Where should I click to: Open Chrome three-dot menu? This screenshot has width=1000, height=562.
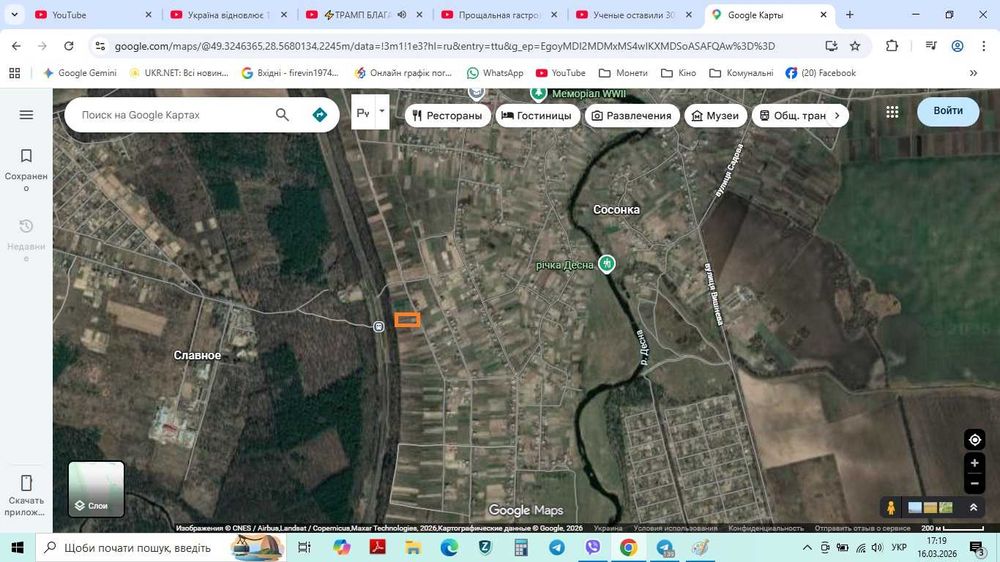(984, 46)
